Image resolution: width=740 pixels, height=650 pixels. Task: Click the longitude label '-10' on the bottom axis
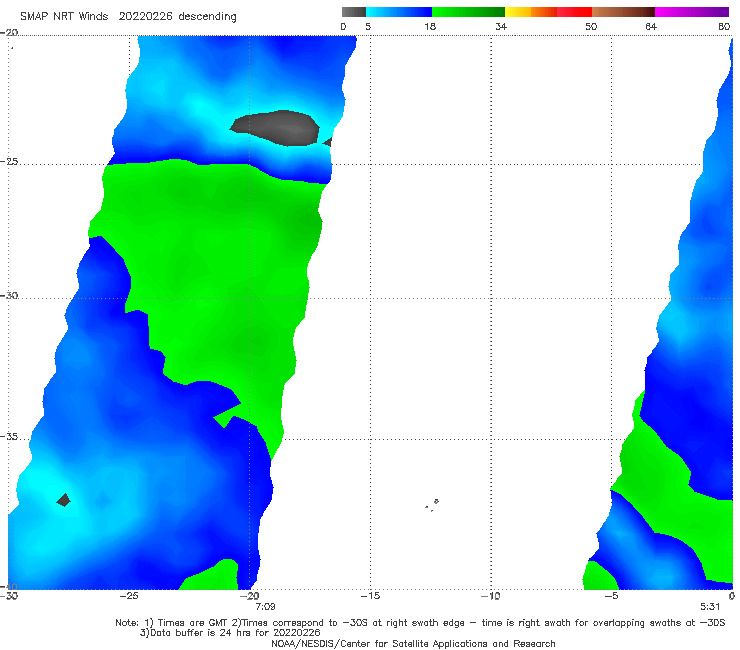(x=491, y=596)
